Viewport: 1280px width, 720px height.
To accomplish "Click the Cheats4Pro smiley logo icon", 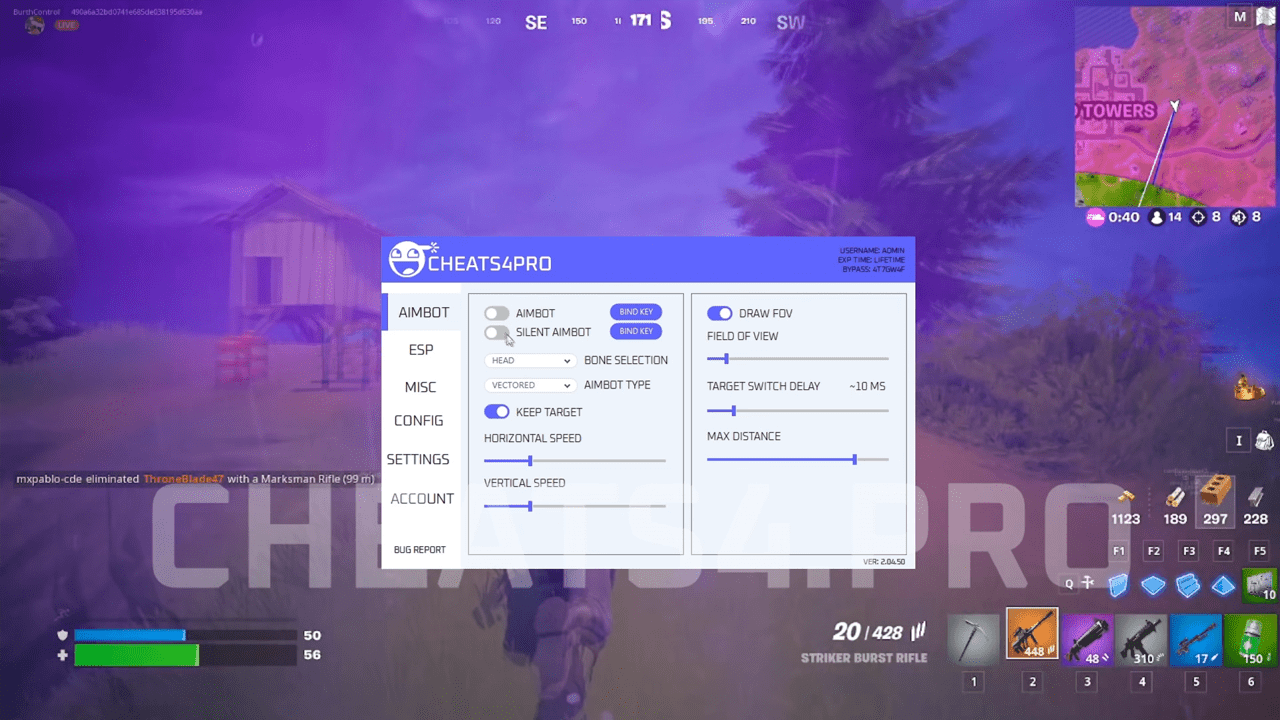I will [407, 260].
